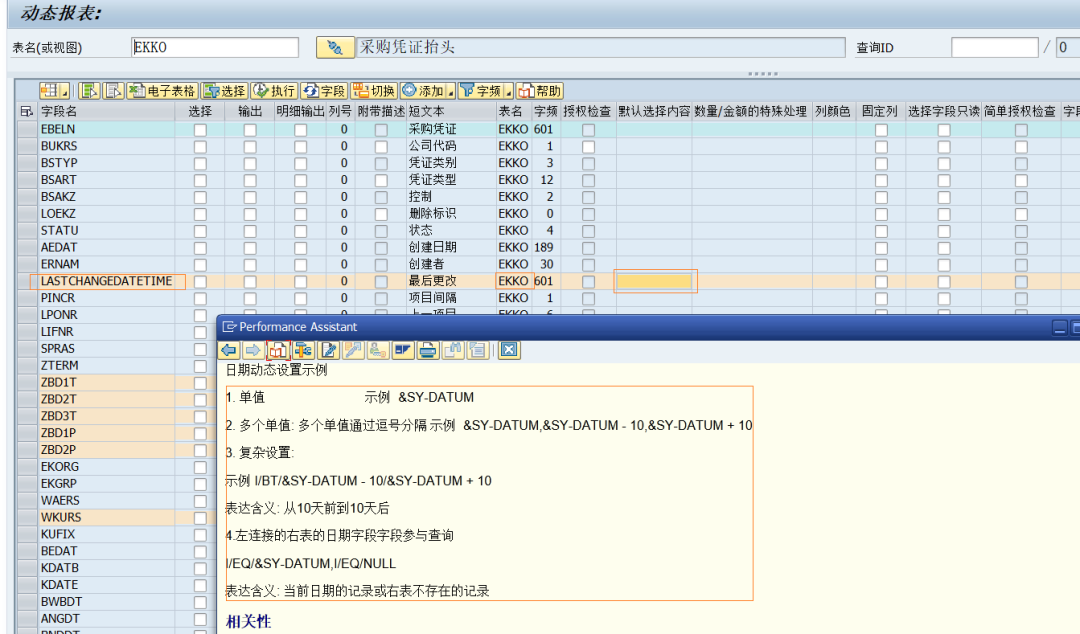Open Technical Information hammer-wrench icon
This screenshot has height=634, width=1080.
(302, 350)
